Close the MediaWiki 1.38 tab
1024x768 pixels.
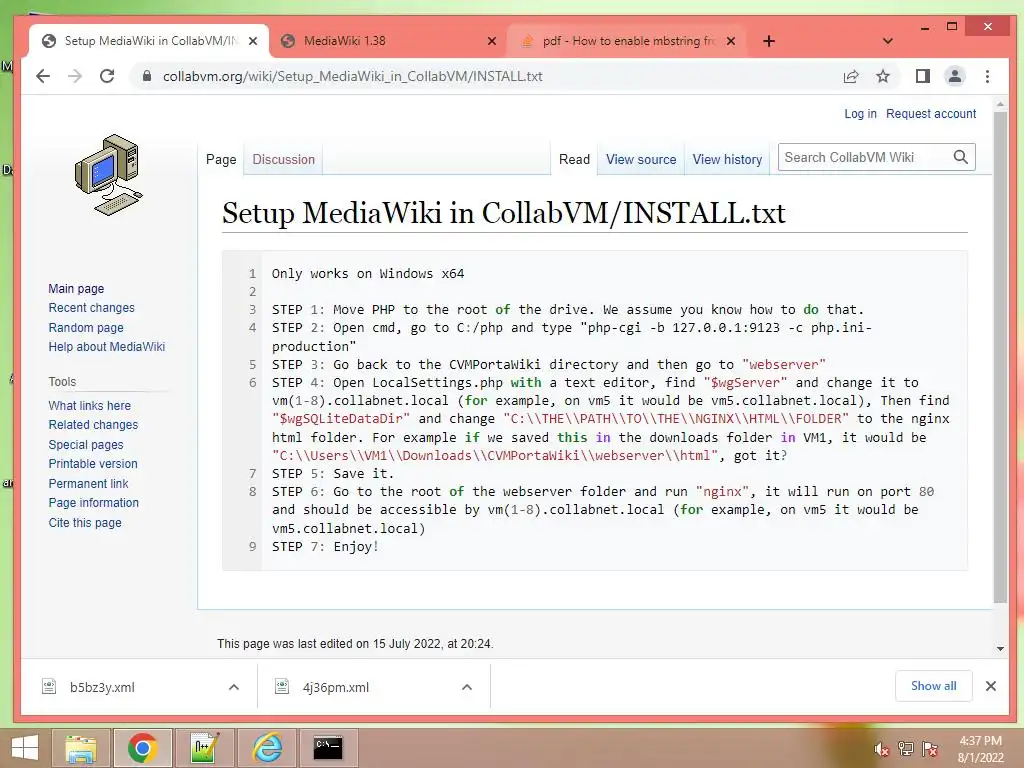tap(492, 41)
